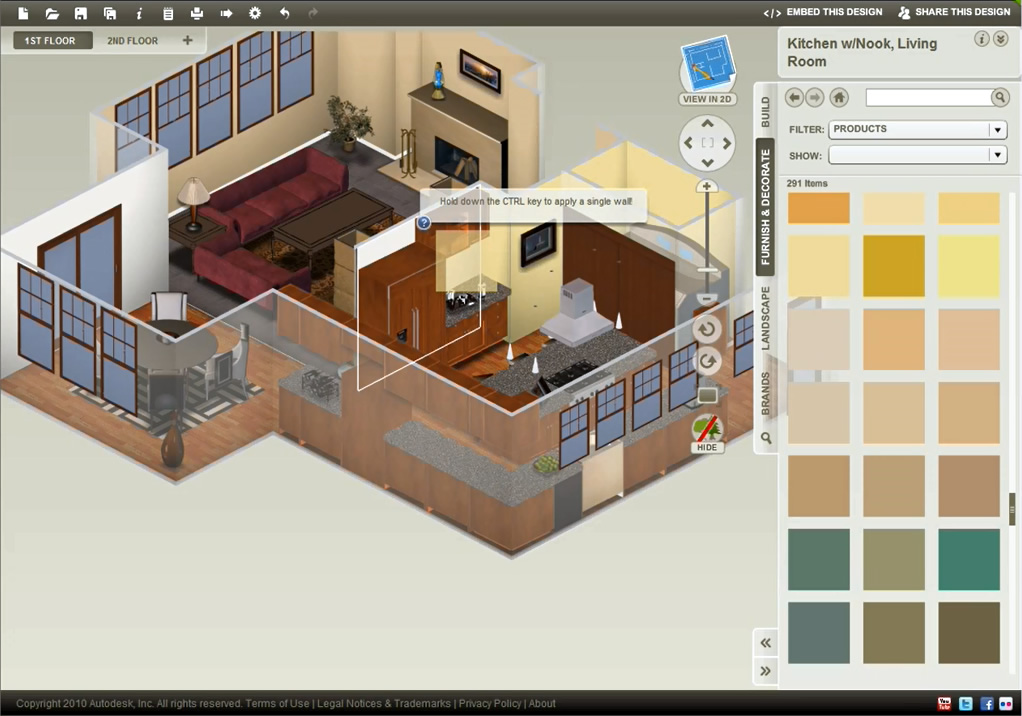Collapse side panel with left double-arrow
This screenshot has width=1022, height=716.
[x=765, y=643]
